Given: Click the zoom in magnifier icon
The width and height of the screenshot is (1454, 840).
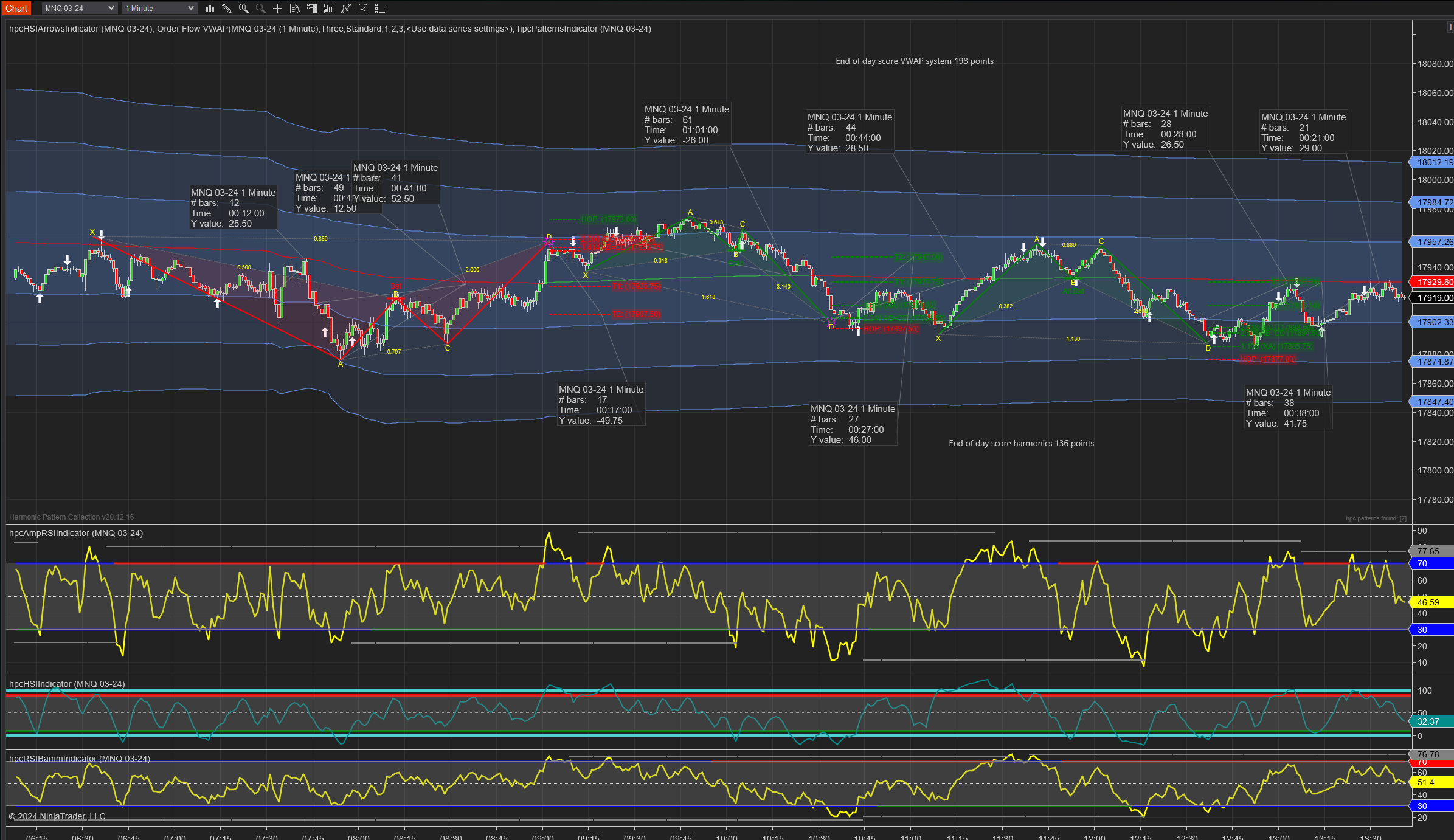Looking at the screenshot, I should tap(244, 9).
